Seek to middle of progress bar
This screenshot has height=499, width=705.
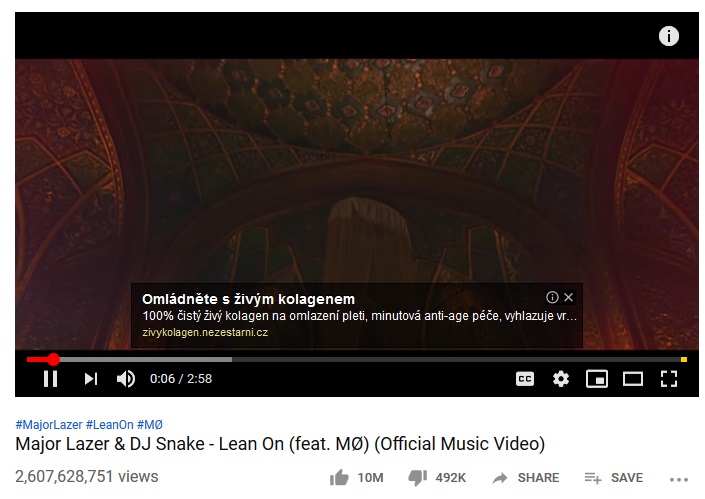click(x=357, y=360)
